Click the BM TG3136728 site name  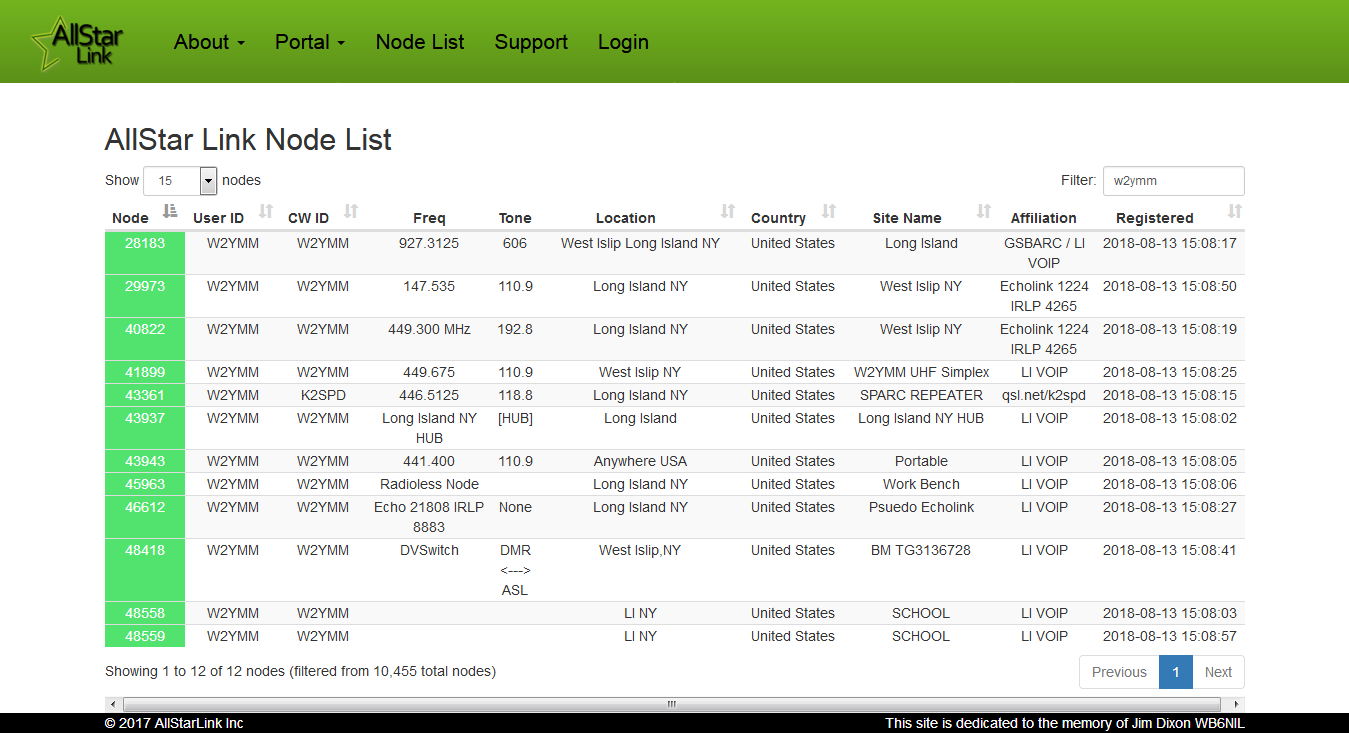point(921,550)
